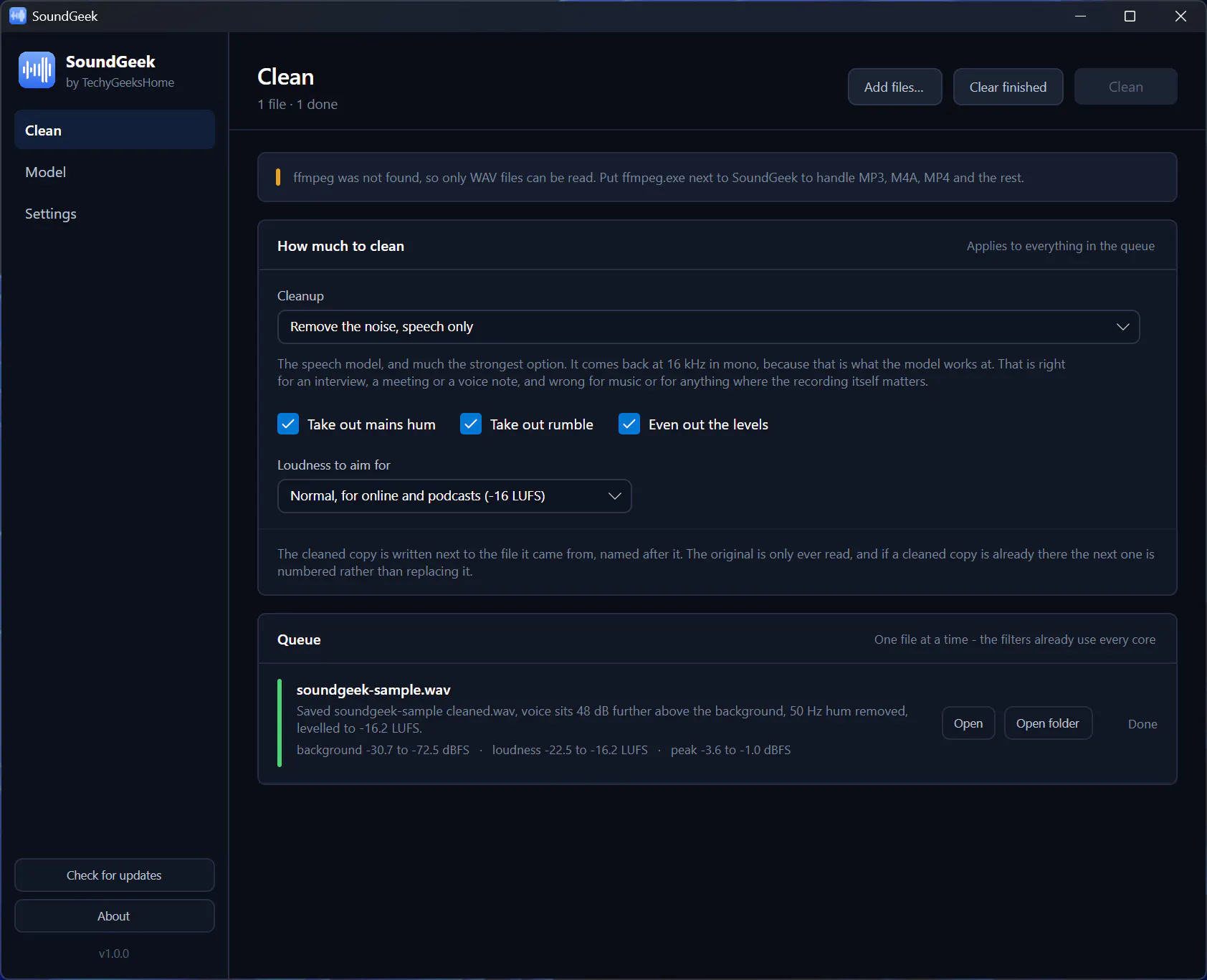Click the SoundGeek waveform logo in sidebar

coord(37,70)
